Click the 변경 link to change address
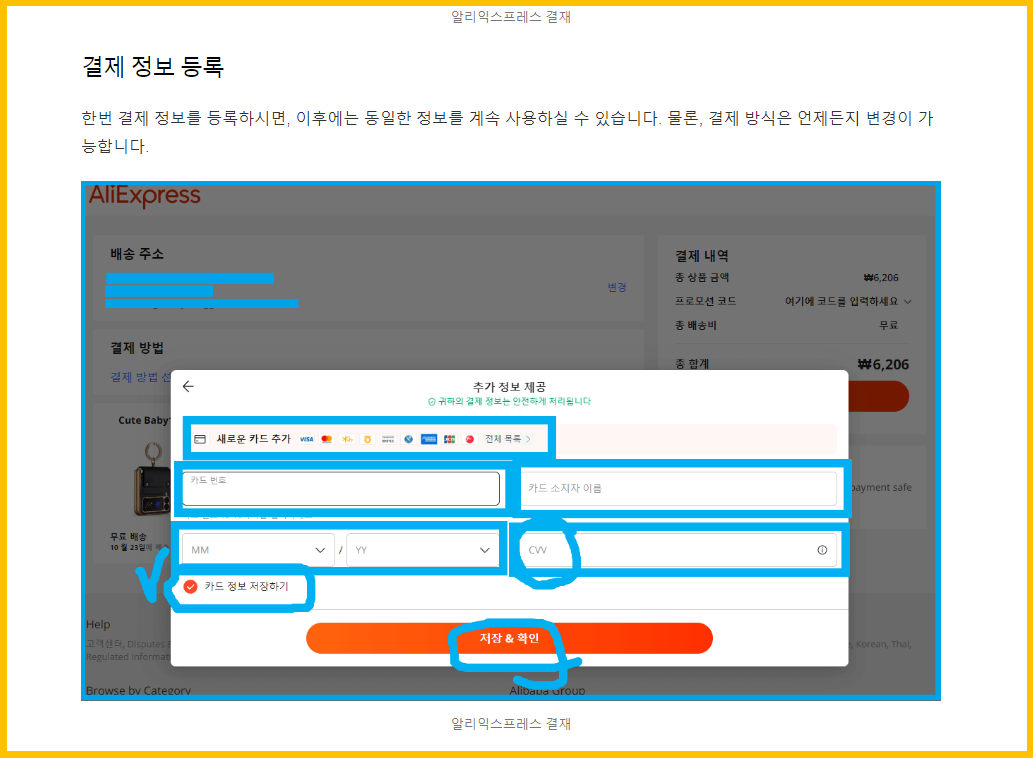 point(619,285)
